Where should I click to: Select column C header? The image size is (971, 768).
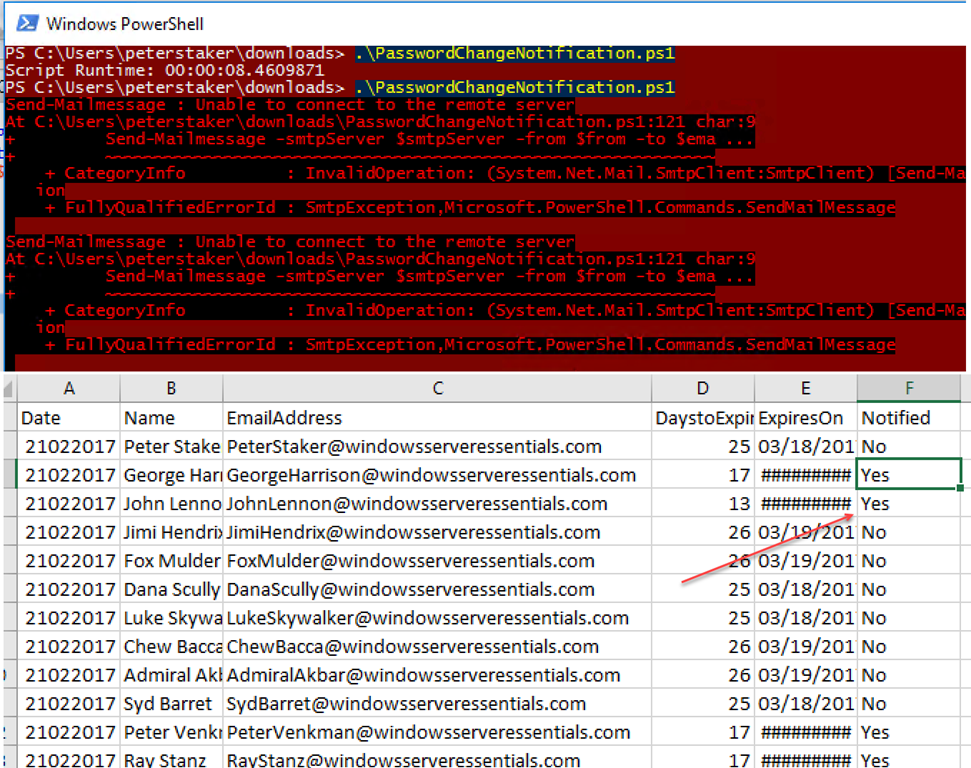[x=436, y=389]
